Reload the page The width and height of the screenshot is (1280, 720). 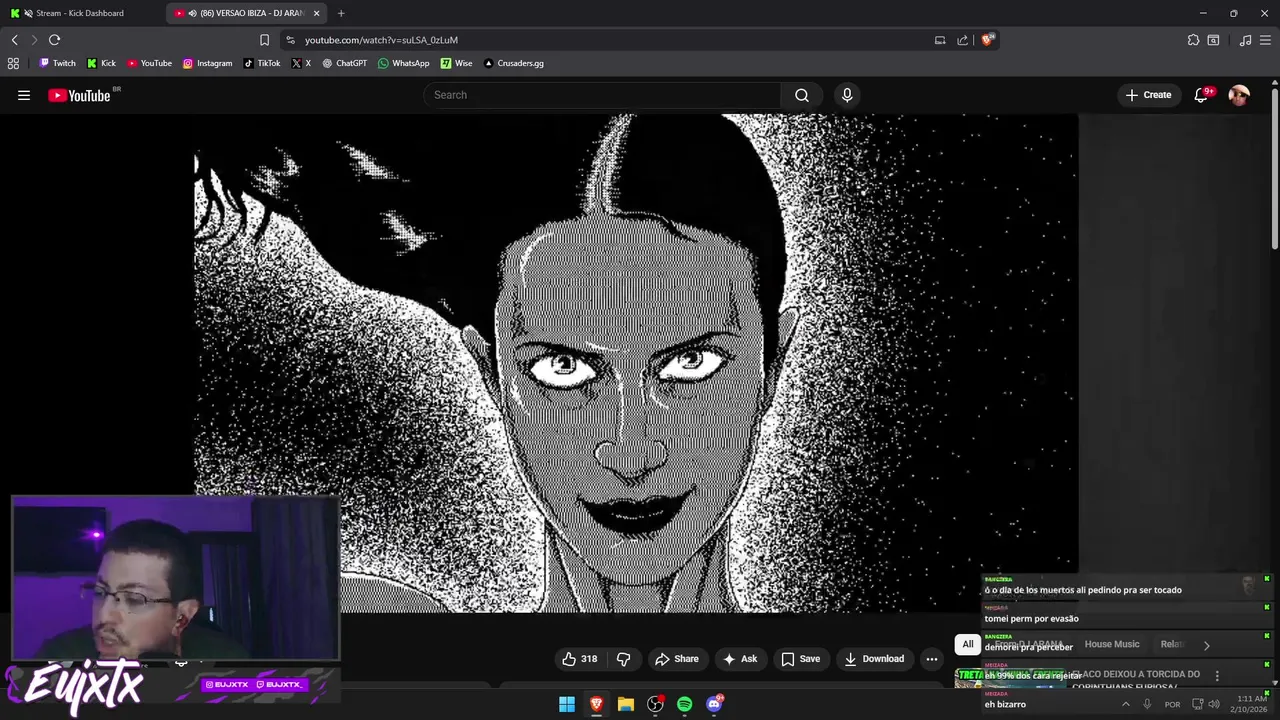[54, 40]
